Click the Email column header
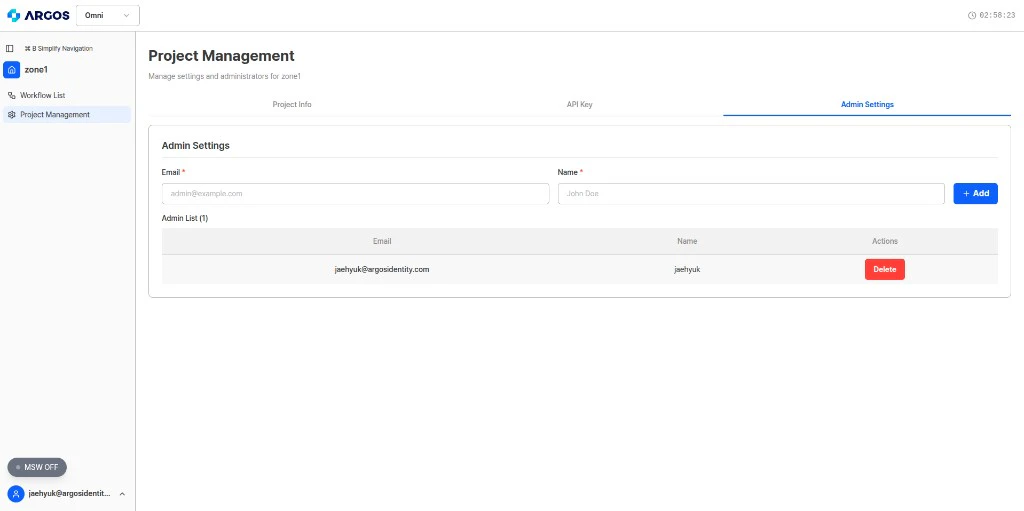The height and width of the screenshot is (511, 1024). click(x=382, y=241)
